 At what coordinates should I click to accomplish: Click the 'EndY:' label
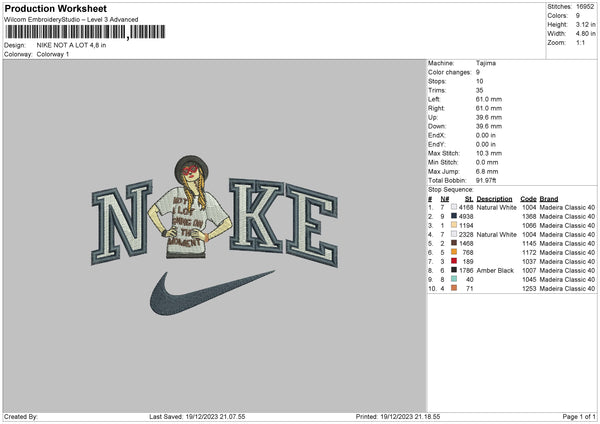click(437, 144)
